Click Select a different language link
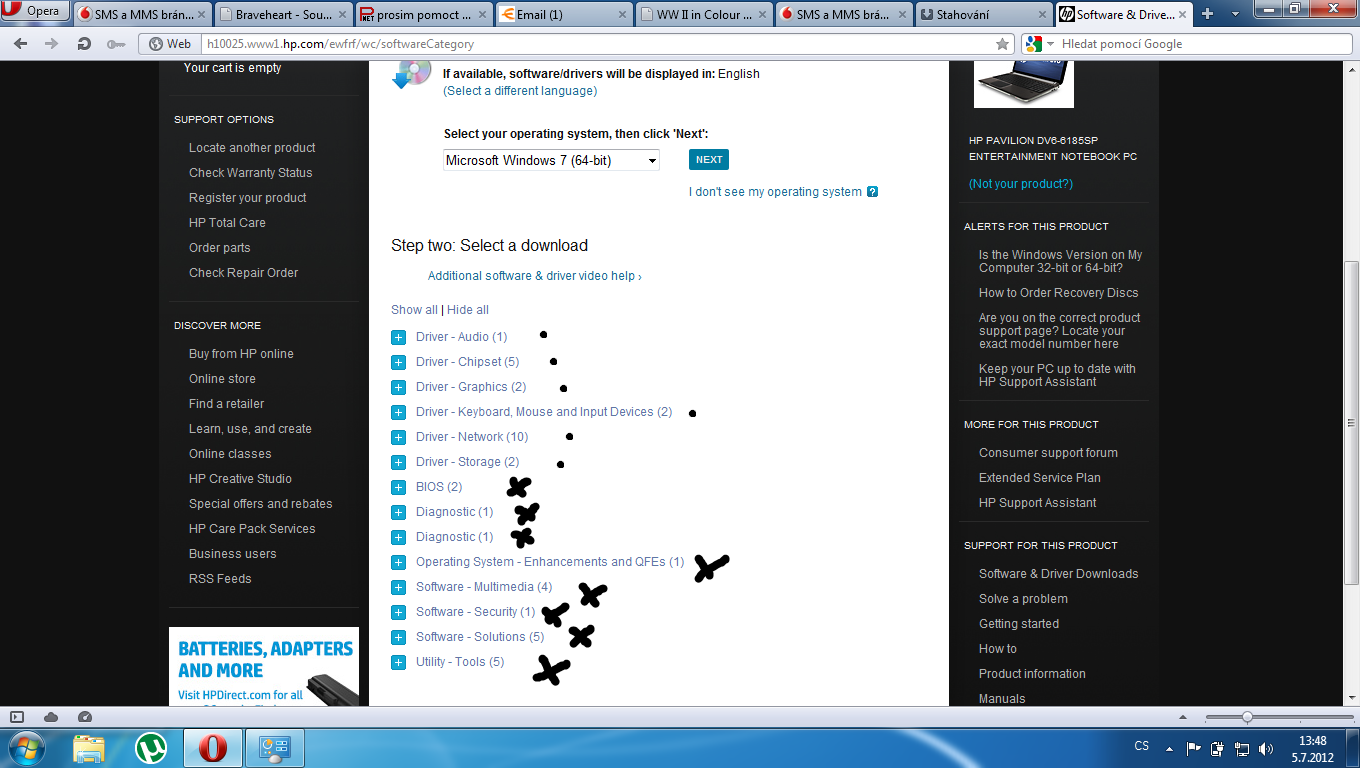 (520, 91)
